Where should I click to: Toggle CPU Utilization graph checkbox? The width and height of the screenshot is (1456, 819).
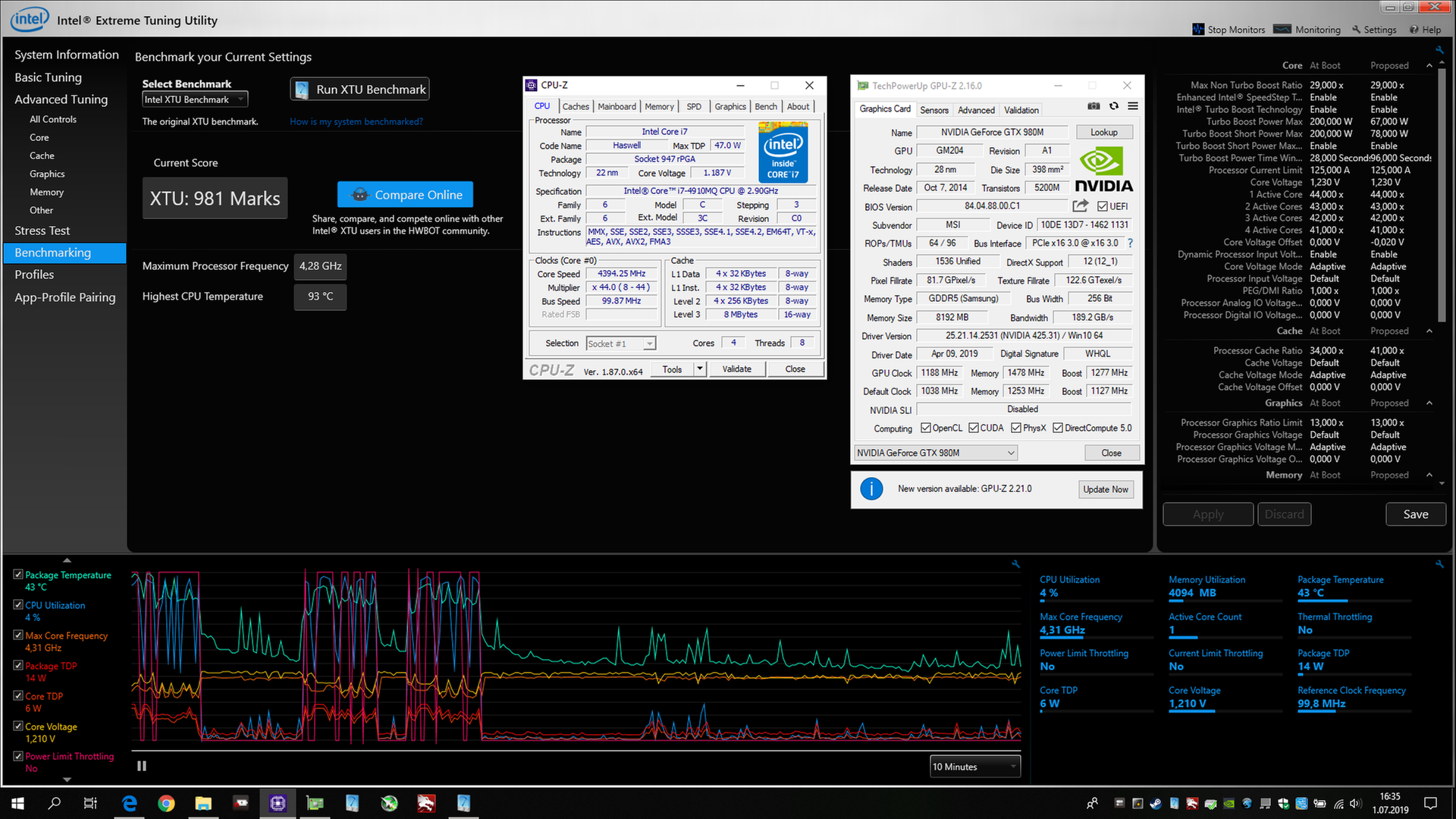click(x=18, y=605)
